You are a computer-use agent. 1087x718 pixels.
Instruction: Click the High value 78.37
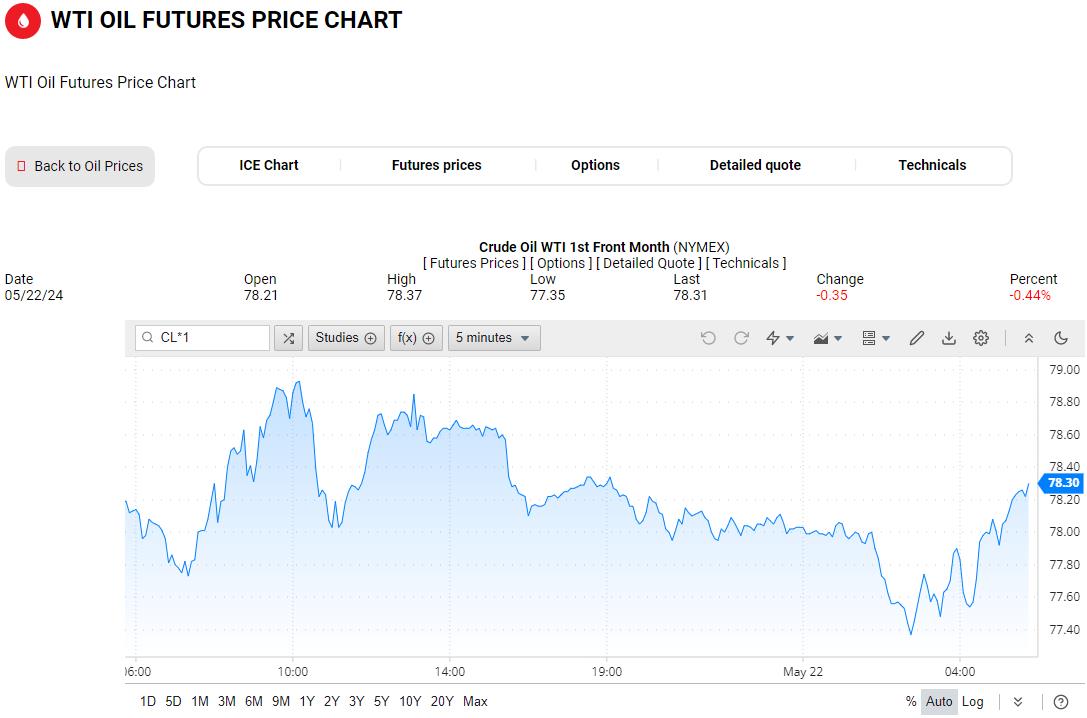tap(404, 295)
